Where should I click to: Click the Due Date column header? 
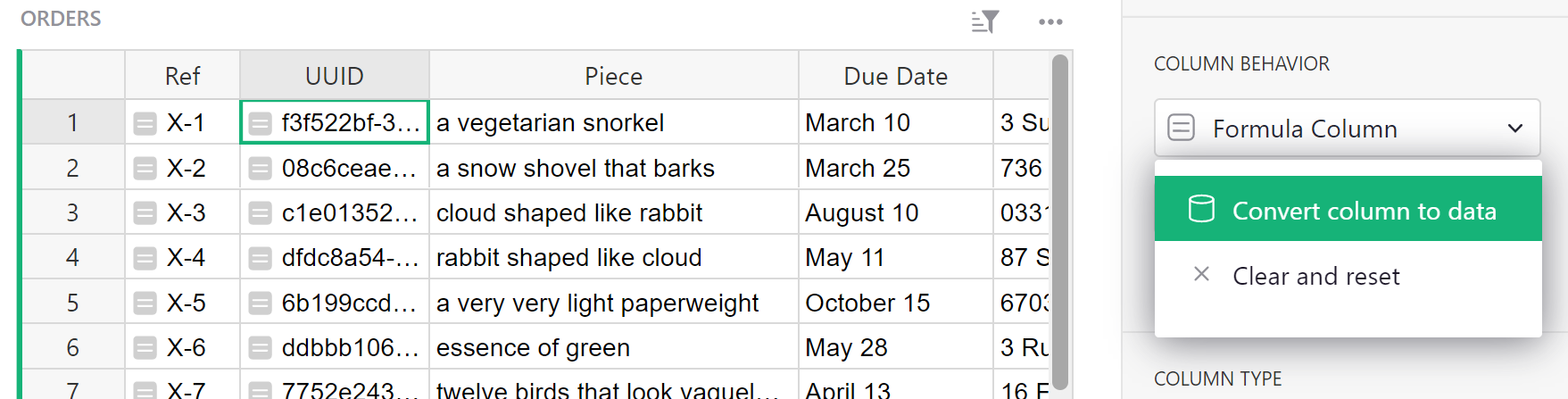[895, 76]
